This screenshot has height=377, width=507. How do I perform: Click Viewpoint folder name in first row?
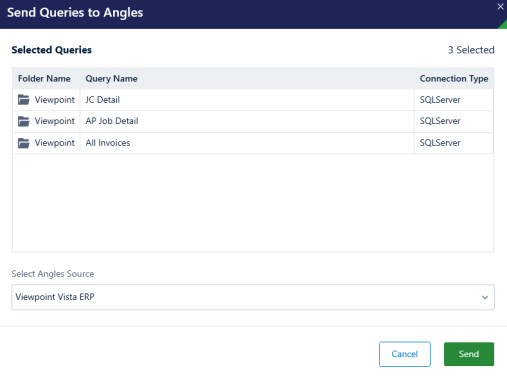55,100
